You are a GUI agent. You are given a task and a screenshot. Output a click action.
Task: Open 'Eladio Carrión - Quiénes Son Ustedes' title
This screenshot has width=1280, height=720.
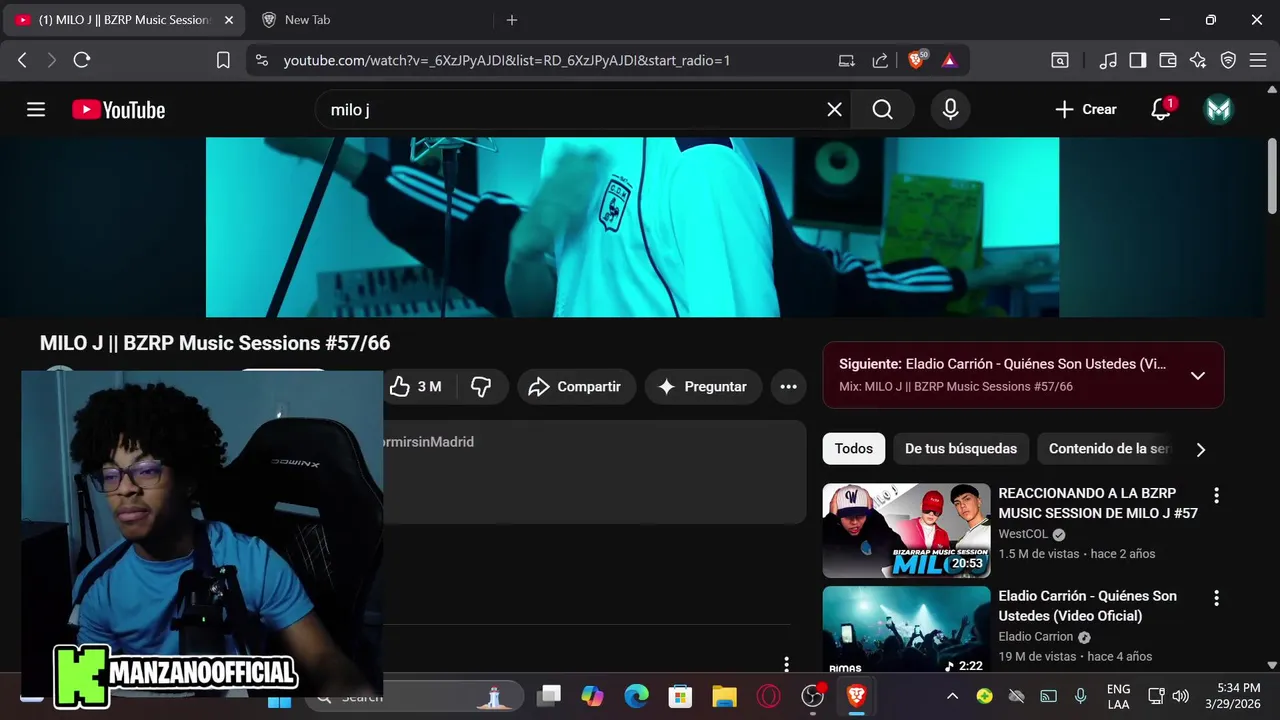(1088, 606)
